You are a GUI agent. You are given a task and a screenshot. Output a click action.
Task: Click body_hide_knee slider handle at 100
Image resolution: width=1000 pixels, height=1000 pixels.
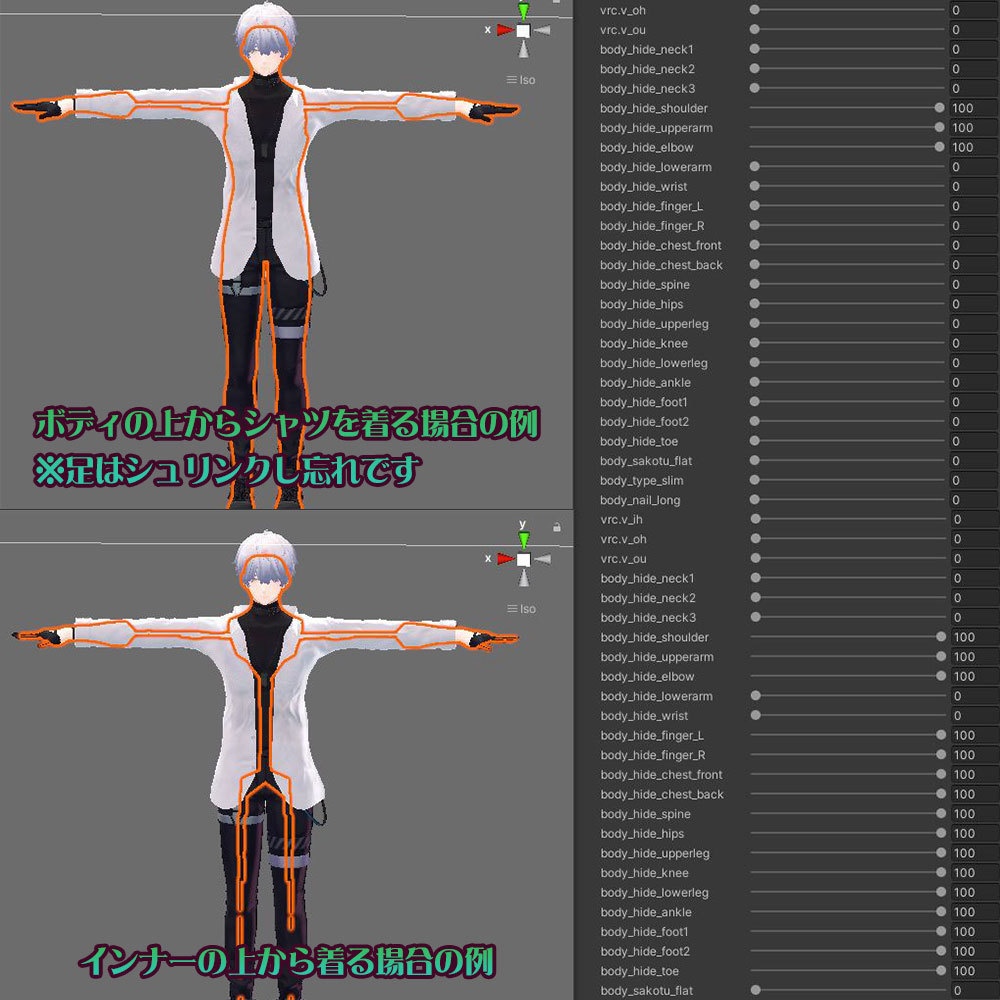(x=941, y=872)
